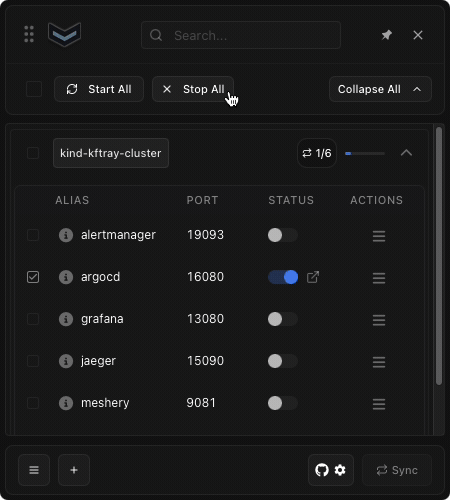450x500 pixels.
Task: Click the pin window icon
Action: tap(387, 35)
